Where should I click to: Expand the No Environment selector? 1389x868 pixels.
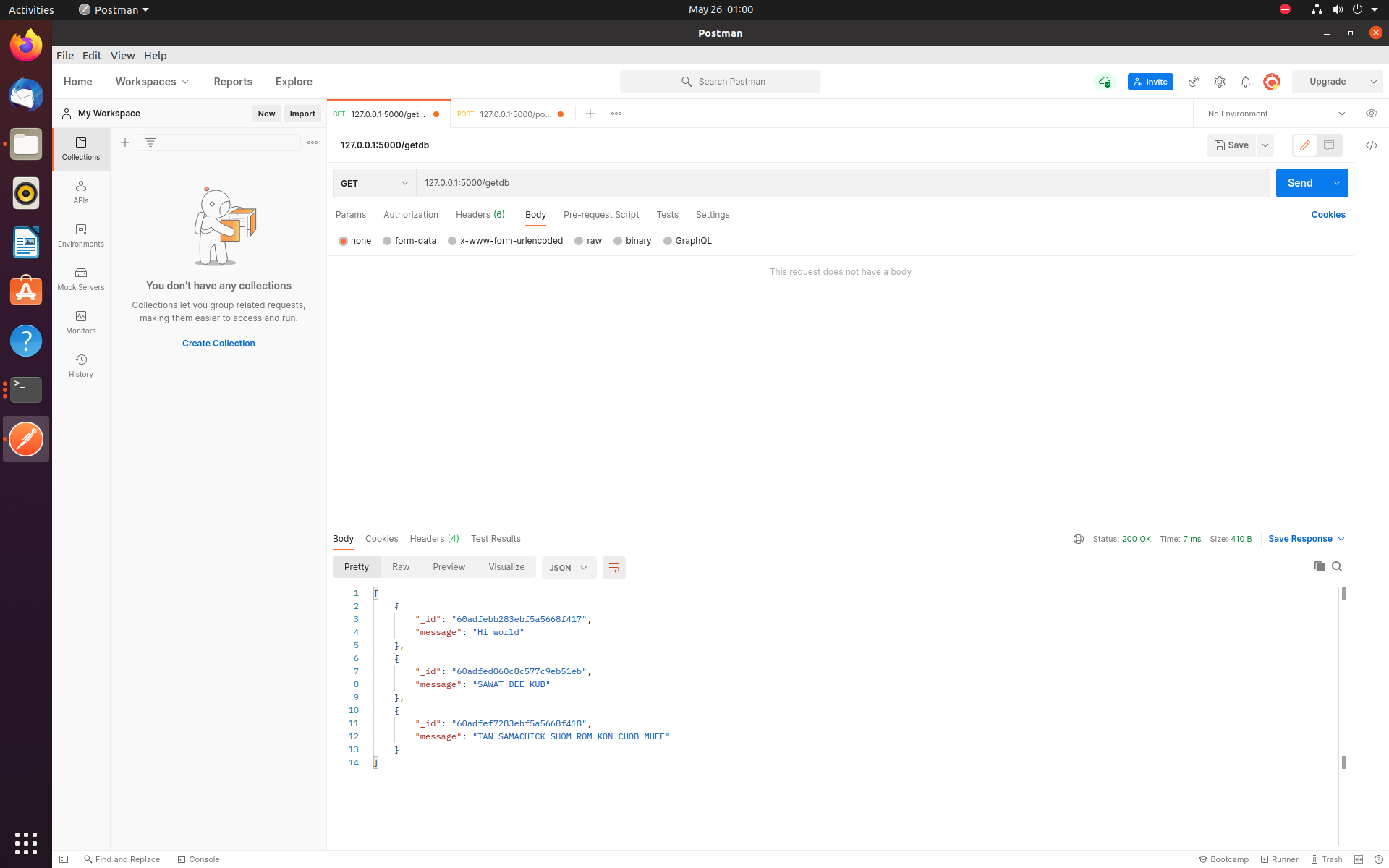point(1273,114)
